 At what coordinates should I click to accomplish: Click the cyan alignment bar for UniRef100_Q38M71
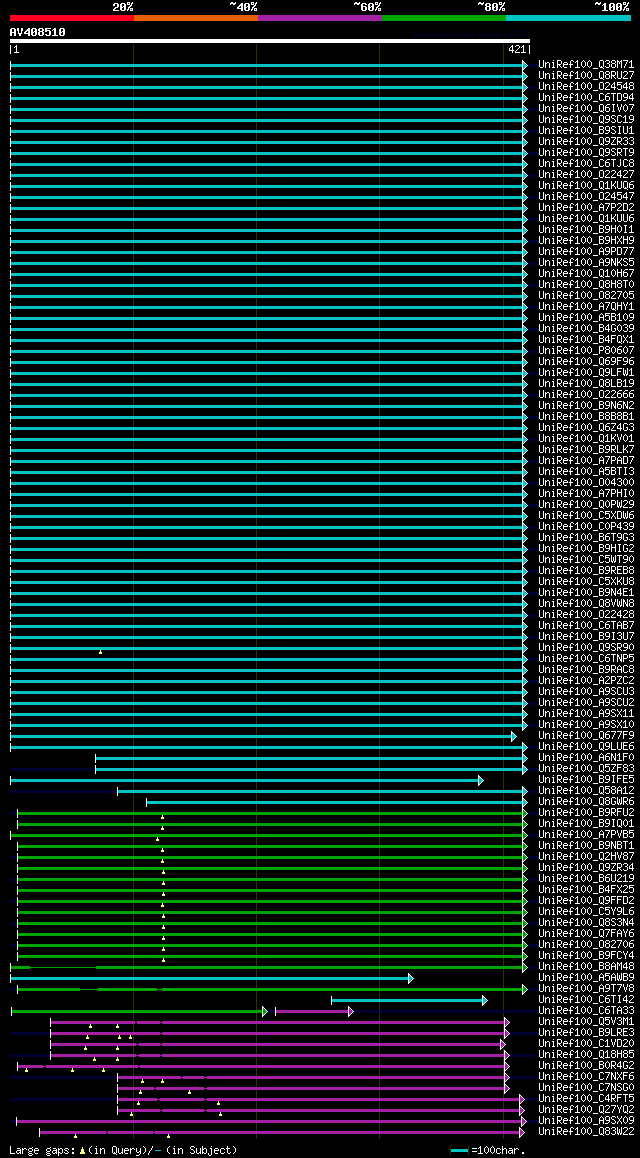pyautogui.click(x=269, y=65)
